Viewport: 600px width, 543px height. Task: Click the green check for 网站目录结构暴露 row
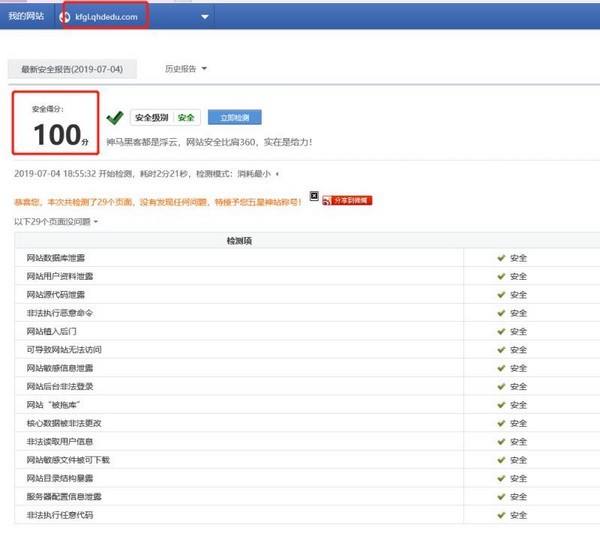[501, 478]
